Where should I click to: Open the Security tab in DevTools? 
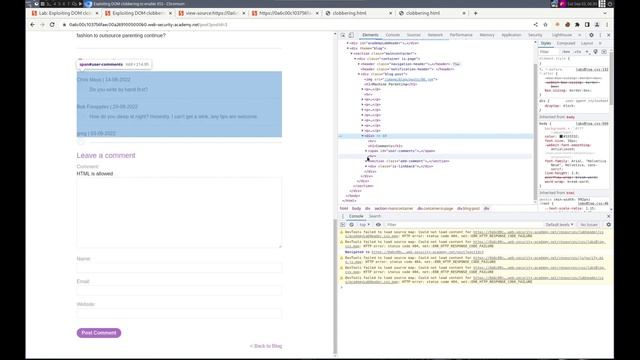[535, 35]
